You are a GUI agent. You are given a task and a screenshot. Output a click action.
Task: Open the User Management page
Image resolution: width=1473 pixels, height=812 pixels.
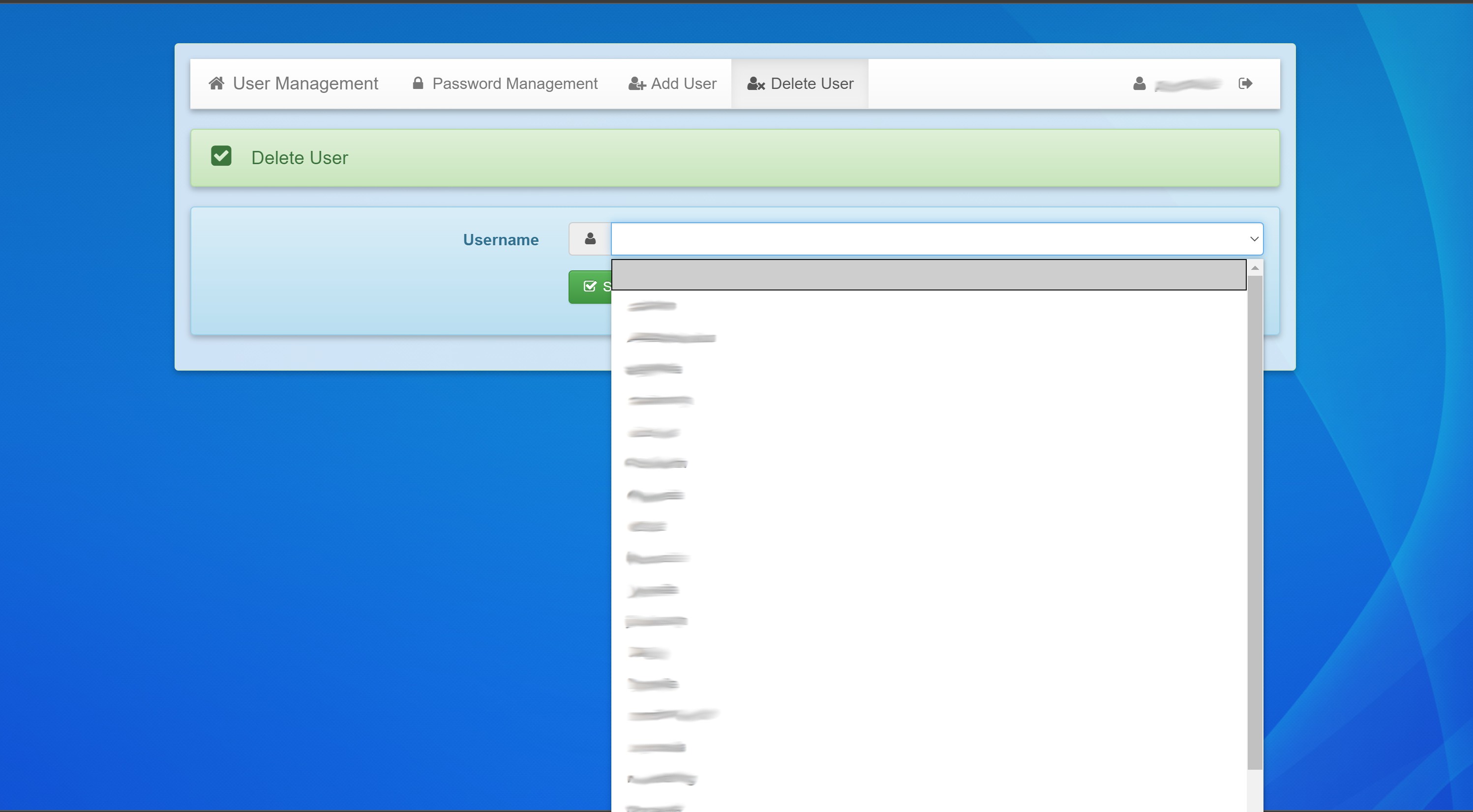tap(305, 84)
